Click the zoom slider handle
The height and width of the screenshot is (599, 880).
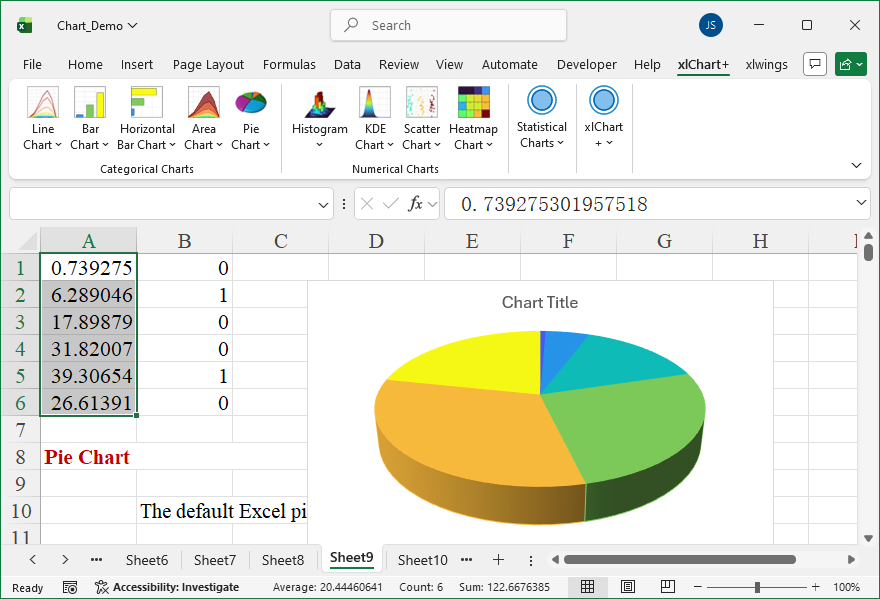pos(758,587)
